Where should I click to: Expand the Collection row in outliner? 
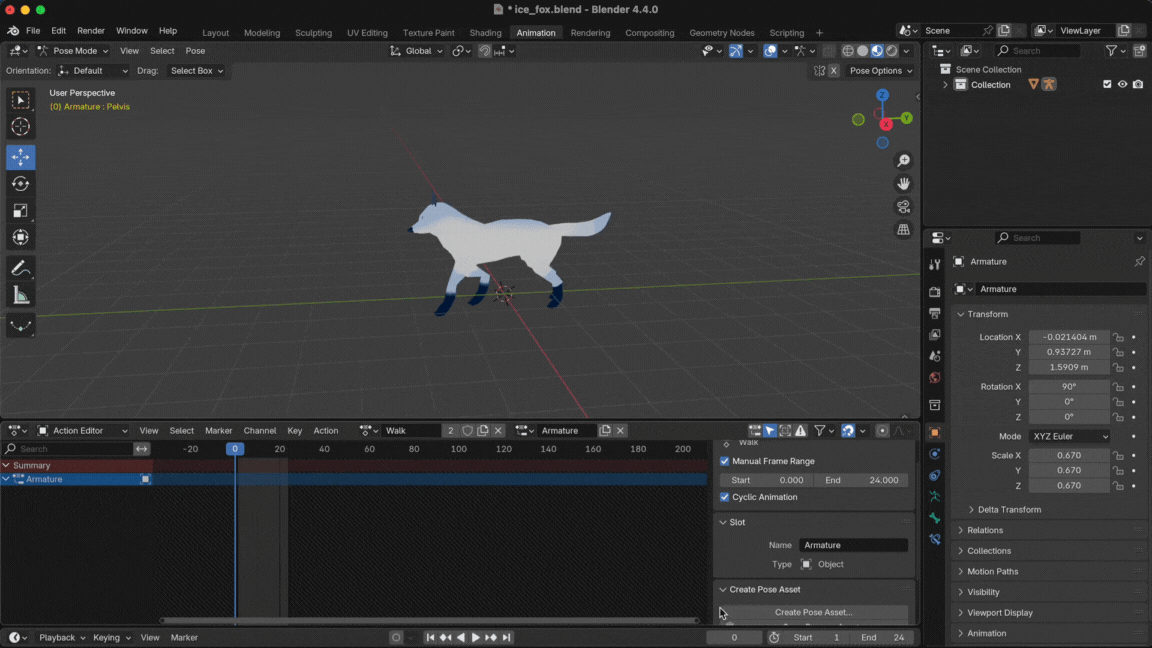pyautogui.click(x=946, y=84)
